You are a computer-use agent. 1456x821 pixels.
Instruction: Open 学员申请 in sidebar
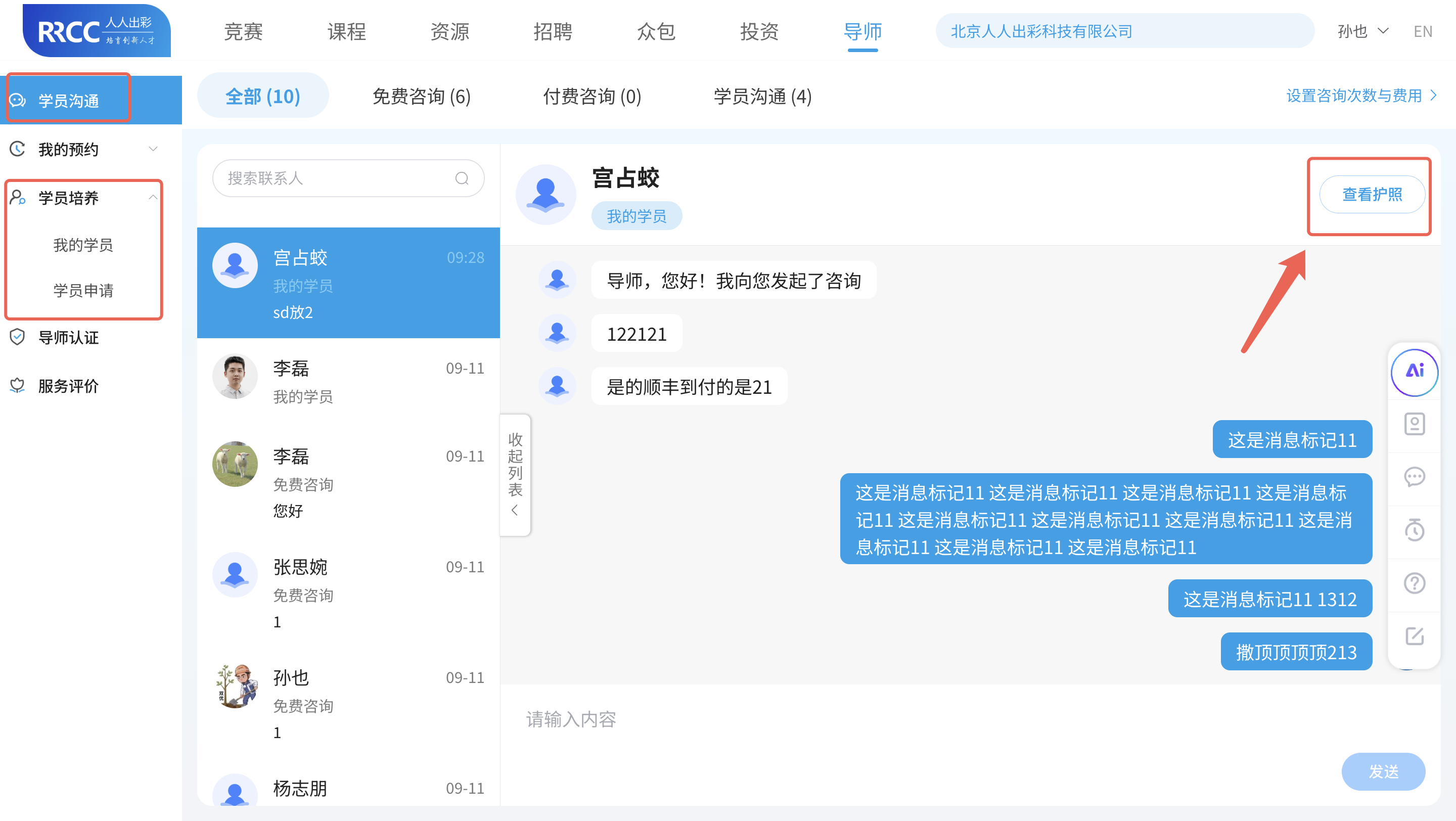pos(83,290)
